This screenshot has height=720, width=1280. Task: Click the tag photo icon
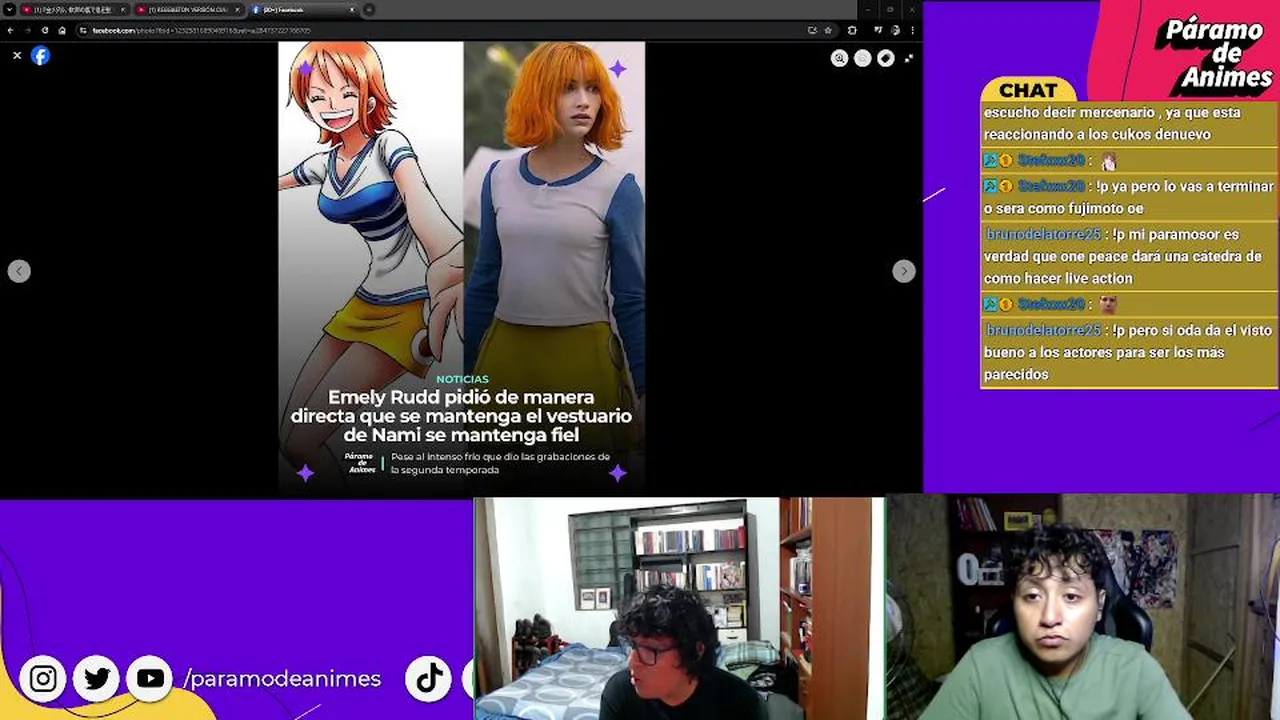coord(886,58)
